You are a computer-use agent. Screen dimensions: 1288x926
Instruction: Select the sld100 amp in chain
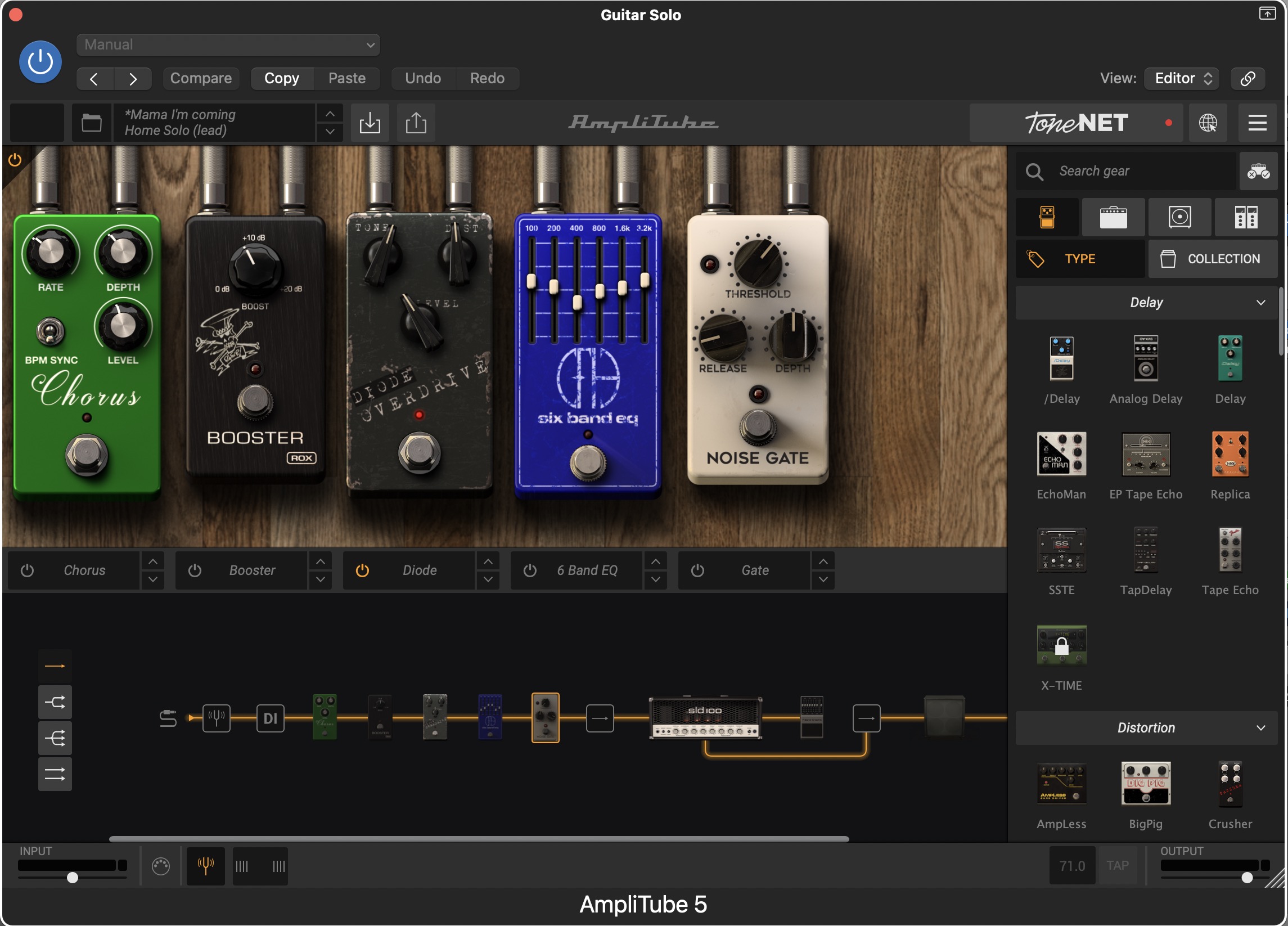tap(705, 718)
